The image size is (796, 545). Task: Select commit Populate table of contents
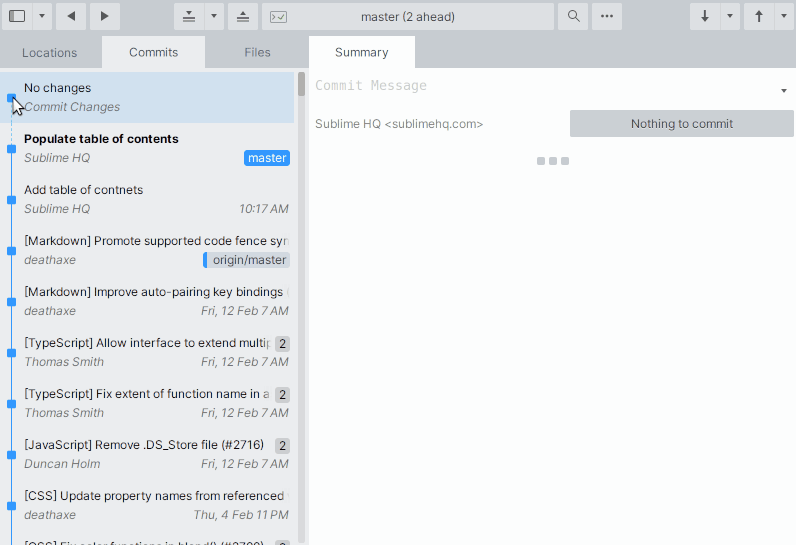147,148
